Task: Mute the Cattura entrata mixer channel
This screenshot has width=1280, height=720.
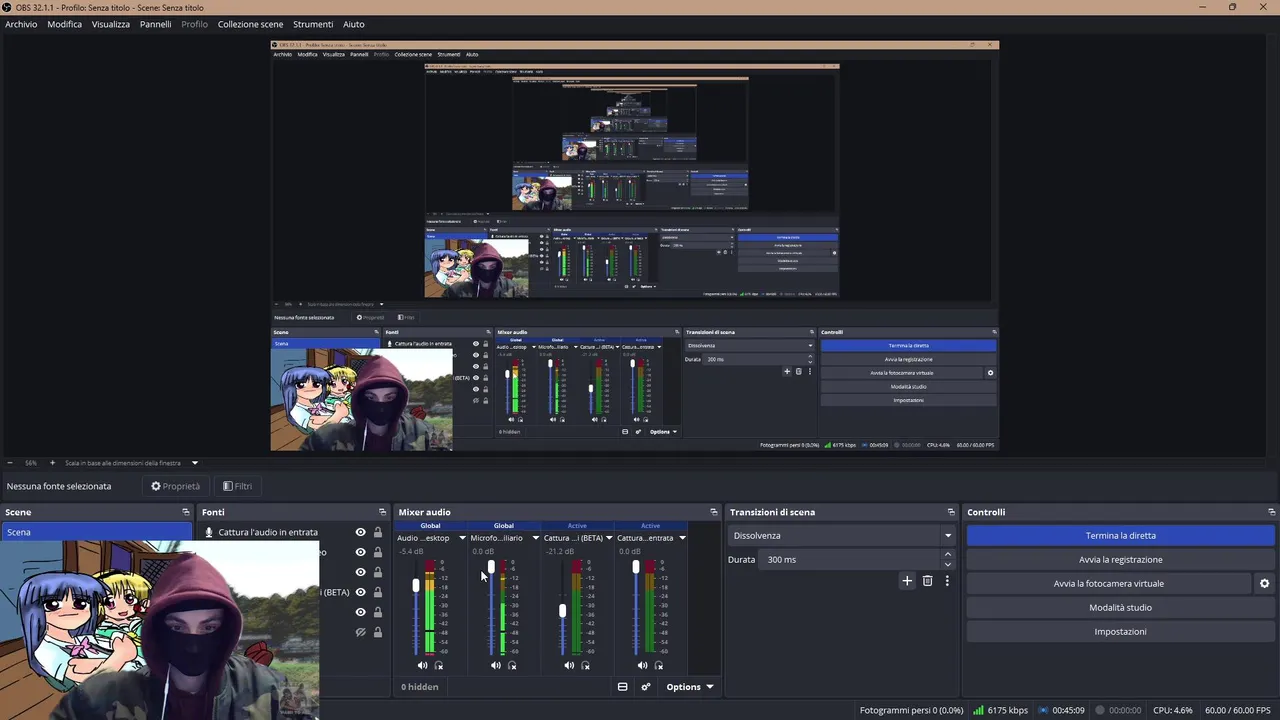Action: pyautogui.click(x=643, y=665)
